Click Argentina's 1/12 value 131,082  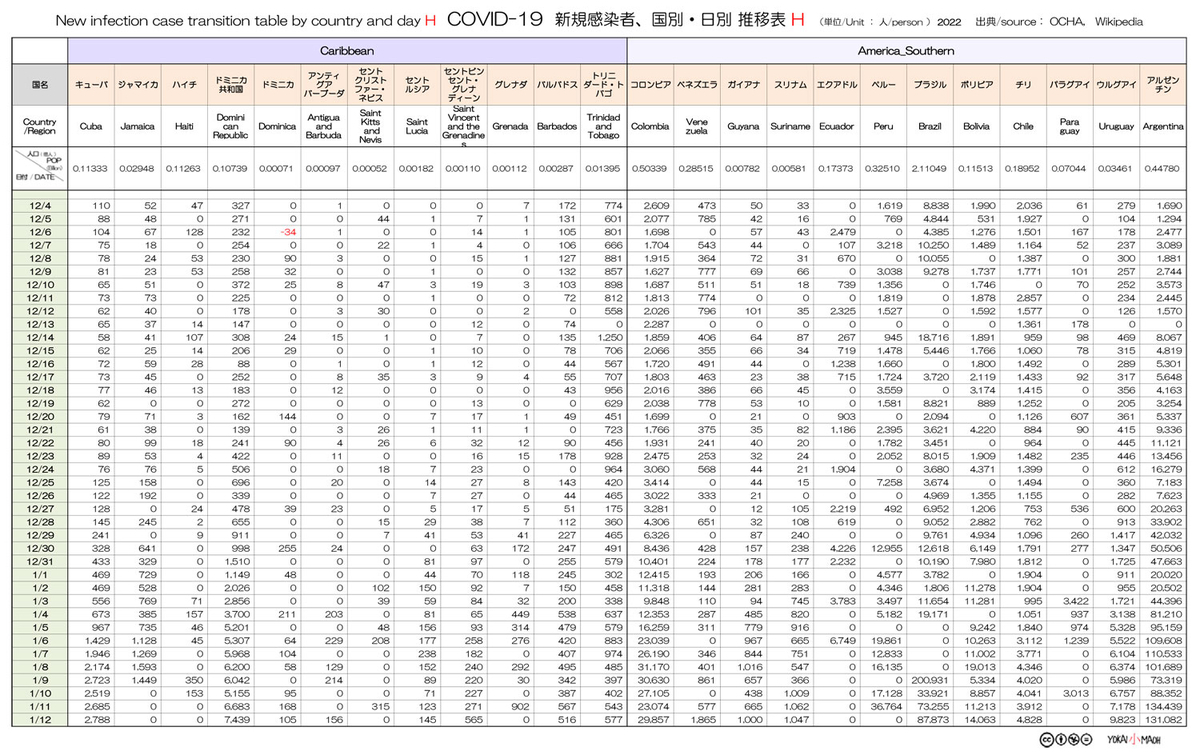[x=1165, y=719]
